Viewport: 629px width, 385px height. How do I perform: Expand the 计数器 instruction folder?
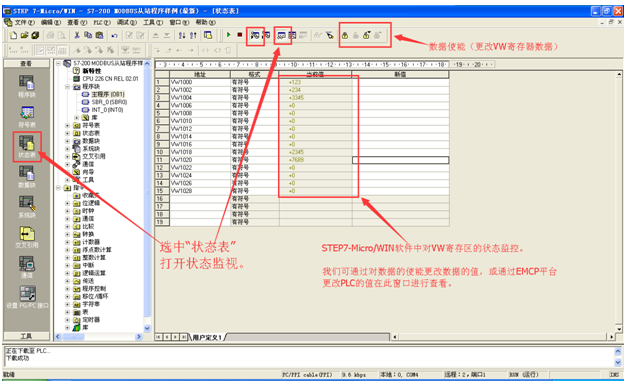tap(67, 242)
